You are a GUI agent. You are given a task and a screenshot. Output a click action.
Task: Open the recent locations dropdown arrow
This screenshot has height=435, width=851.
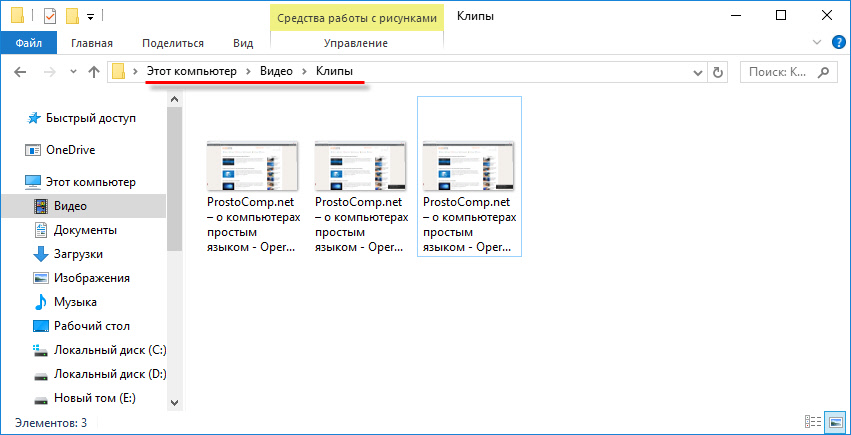pos(72,72)
